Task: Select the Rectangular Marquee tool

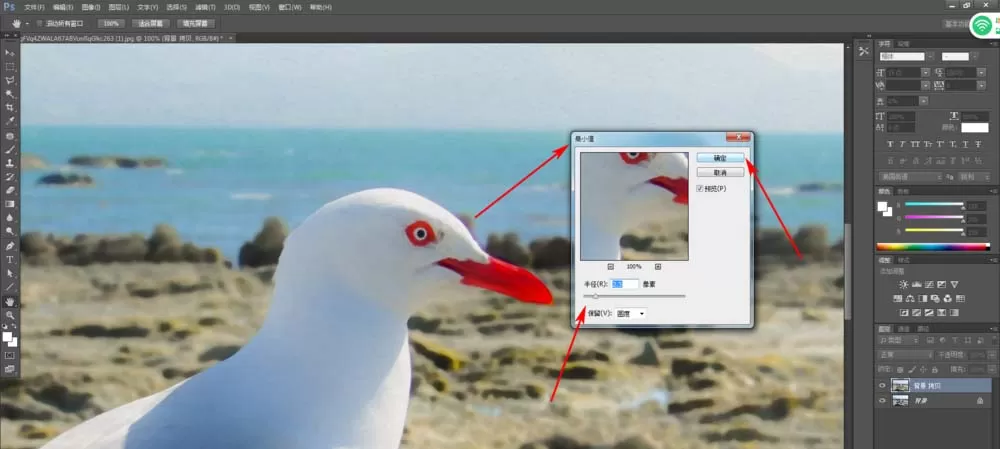Action: pyautogui.click(x=10, y=66)
